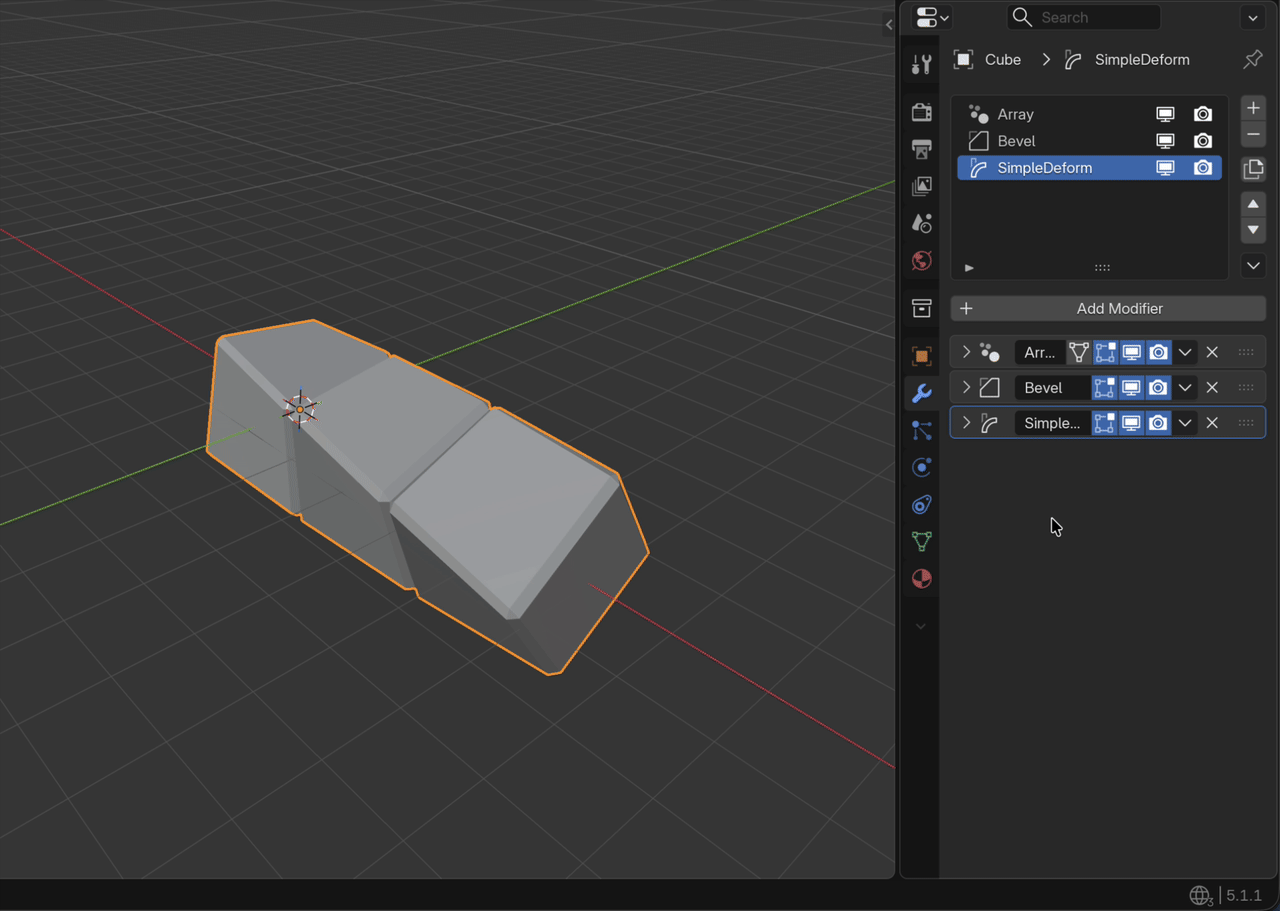Remove the Array modifier with its X
This screenshot has height=911, width=1280.
[x=1212, y=352]
